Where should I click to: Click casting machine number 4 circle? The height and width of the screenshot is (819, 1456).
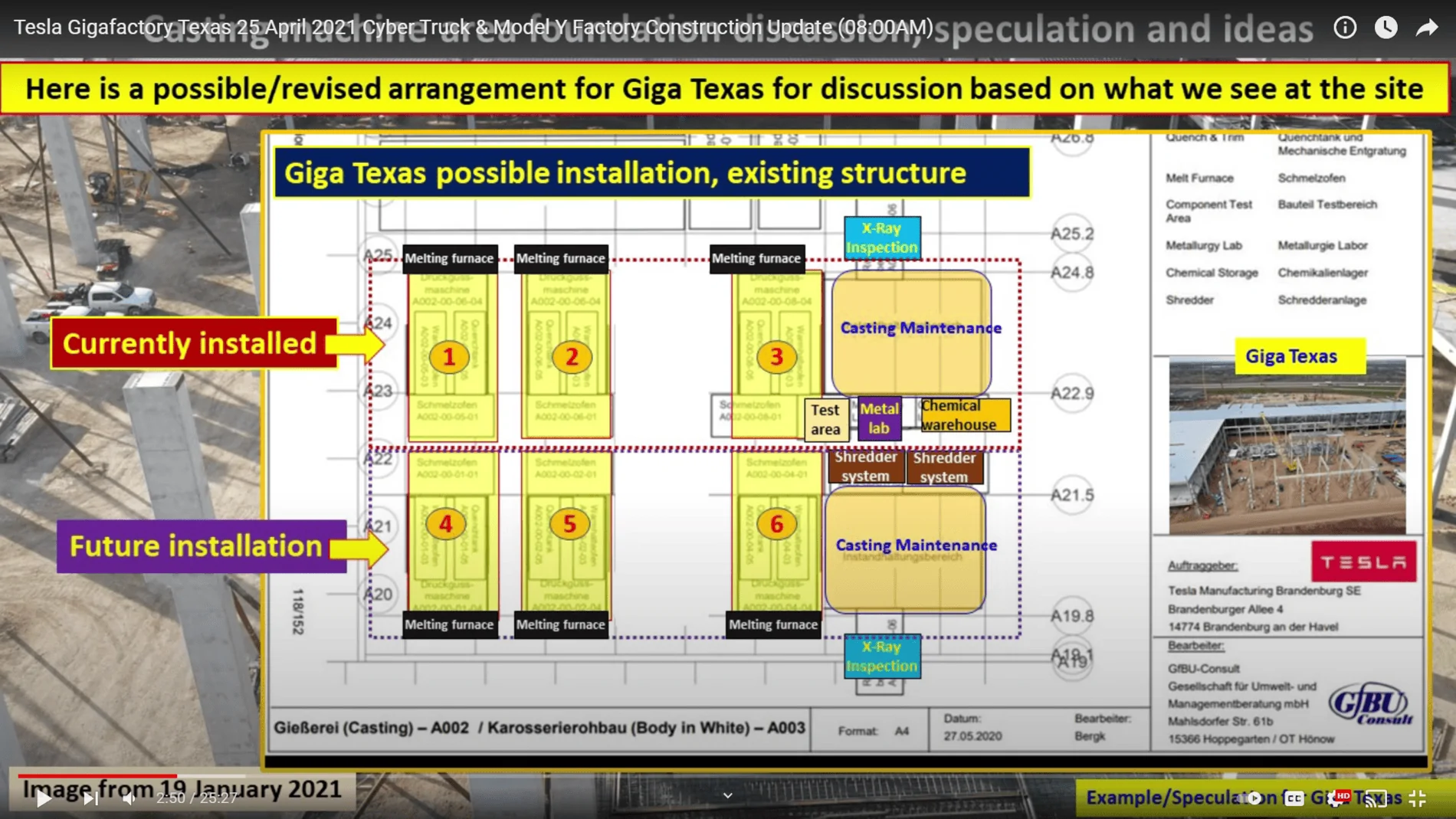(446, 524)
